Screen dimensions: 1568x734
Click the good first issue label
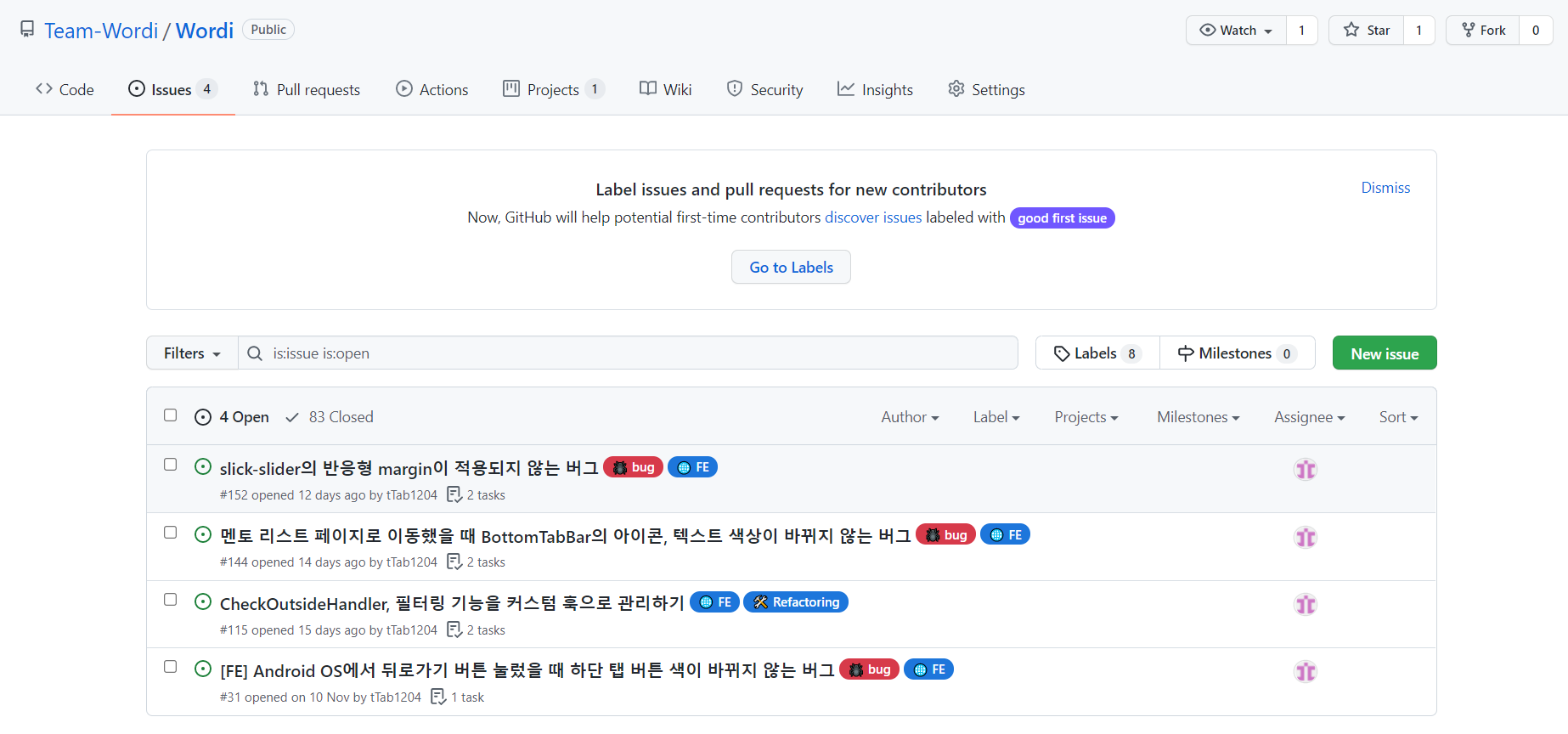[1062, 218]
